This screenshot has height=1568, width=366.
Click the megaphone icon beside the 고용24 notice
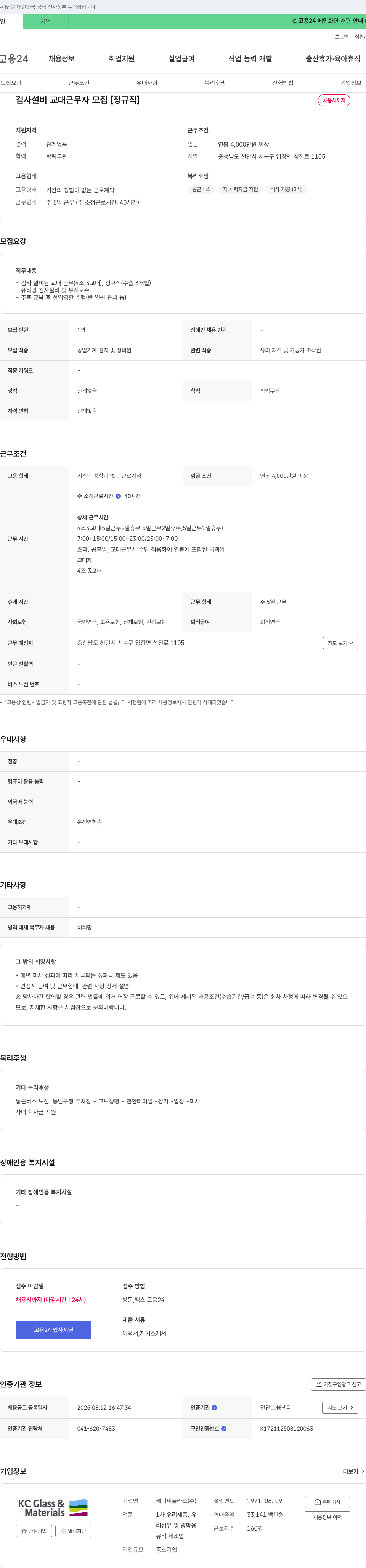(295, 21)
